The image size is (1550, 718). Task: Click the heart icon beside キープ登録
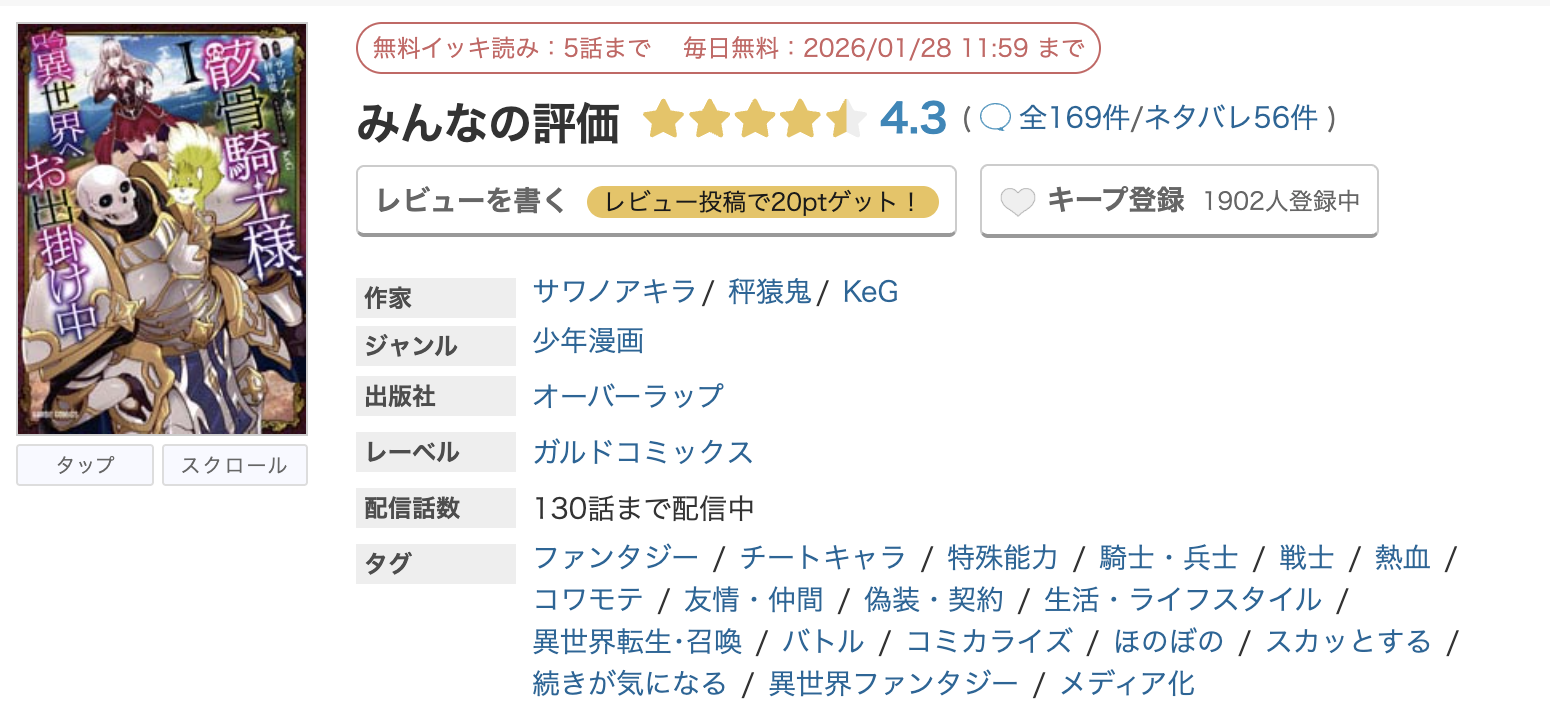pyautogui.click(x=1018, y=202)
